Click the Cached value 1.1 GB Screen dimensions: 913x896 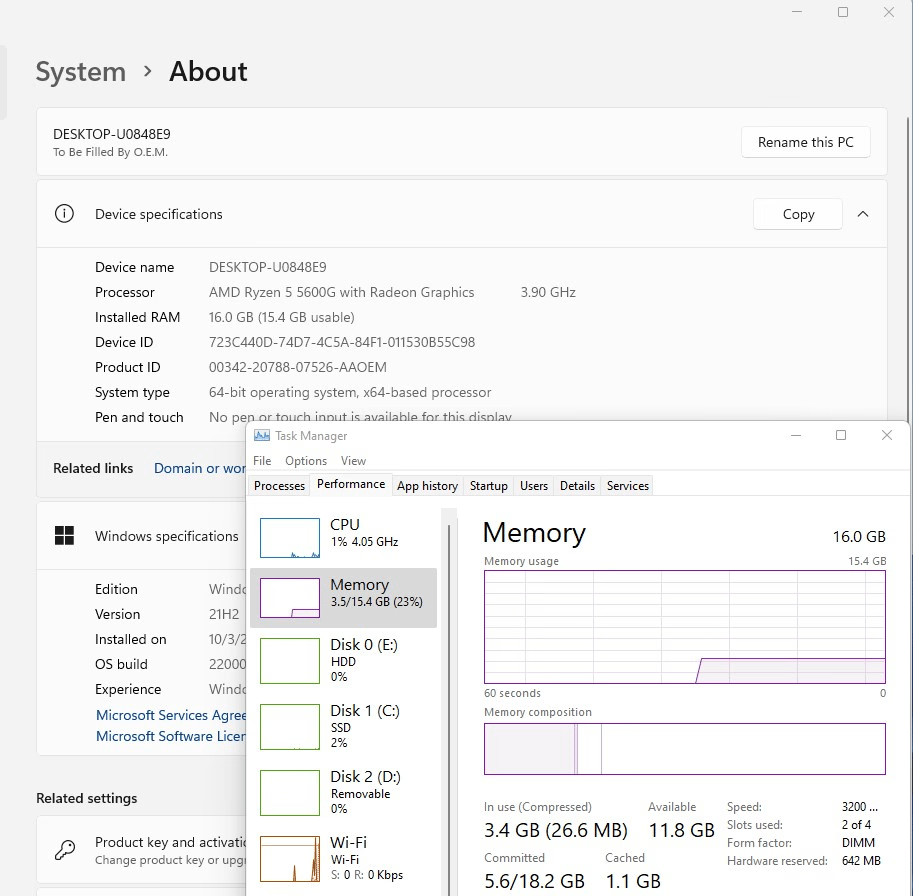click(633, 881)
